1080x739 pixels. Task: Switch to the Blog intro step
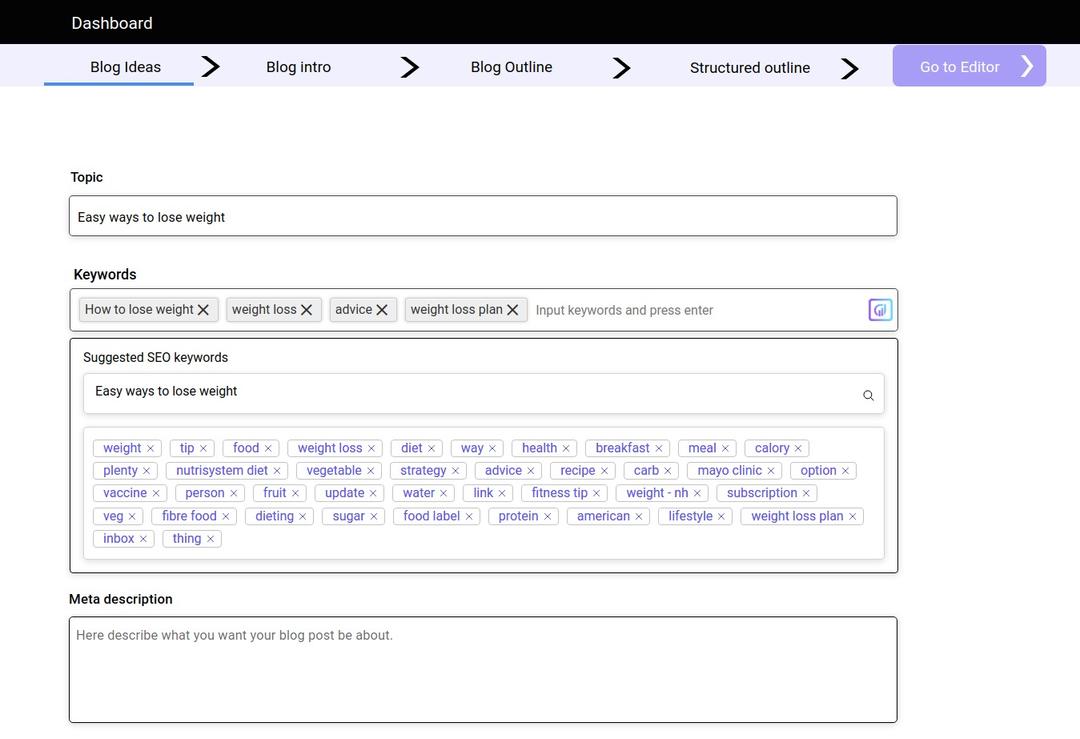click(x=298, y=67)
